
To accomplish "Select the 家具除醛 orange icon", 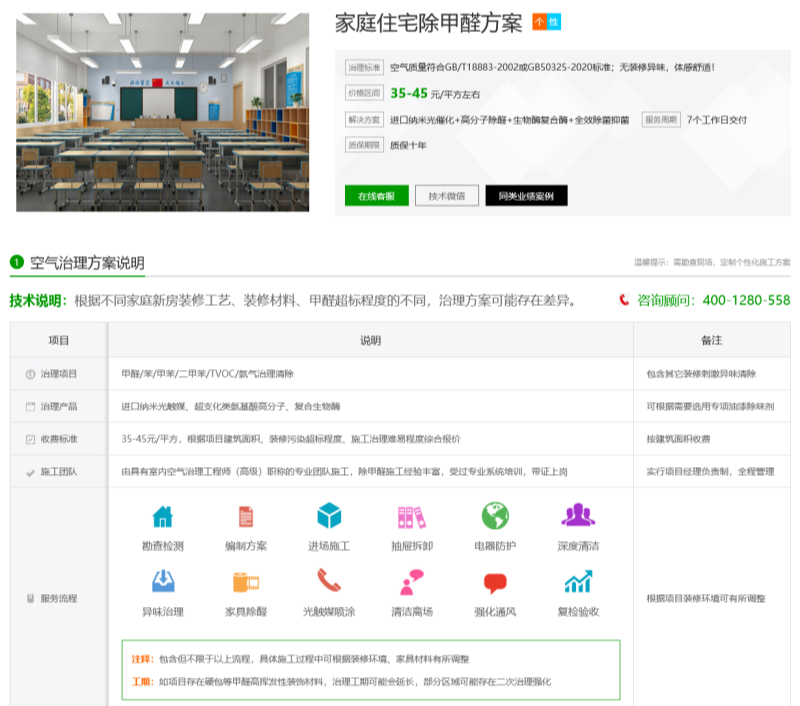I will point(245,581).
